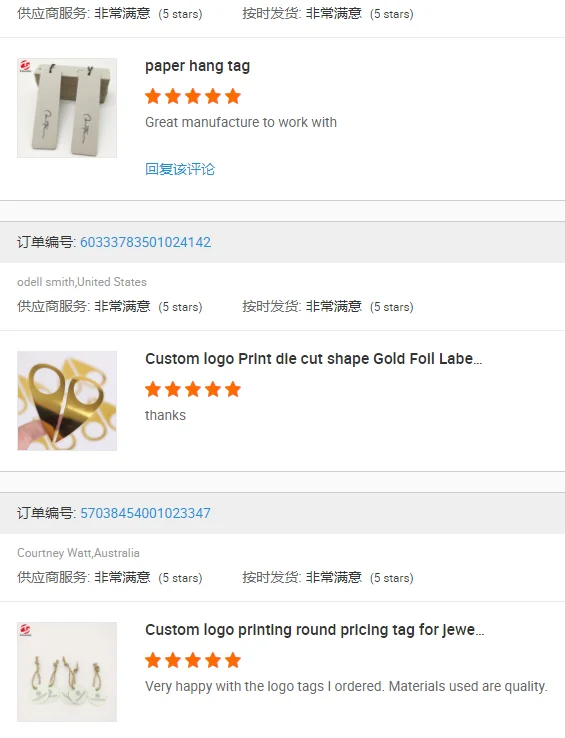Viewport: 565px width, 738px height.
Task: Click the star rating above 'thanks' review
Action: pos(193,389)
